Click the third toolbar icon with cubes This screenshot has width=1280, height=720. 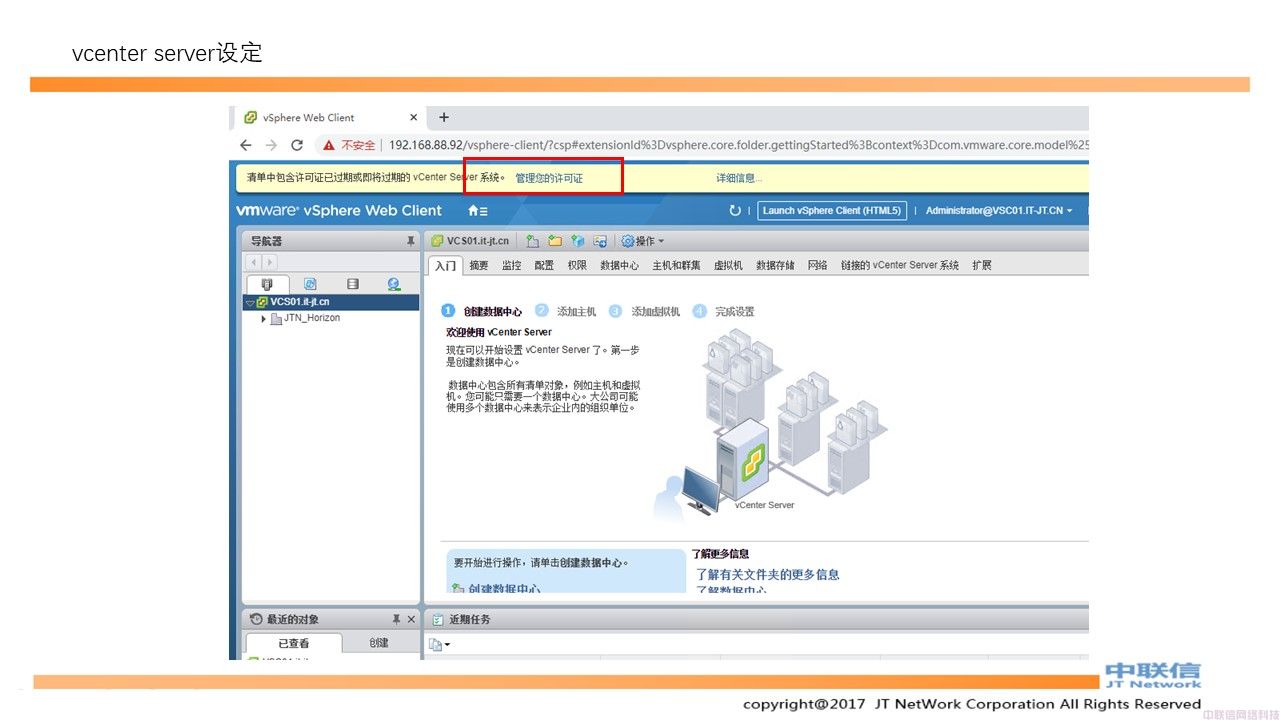578,241
